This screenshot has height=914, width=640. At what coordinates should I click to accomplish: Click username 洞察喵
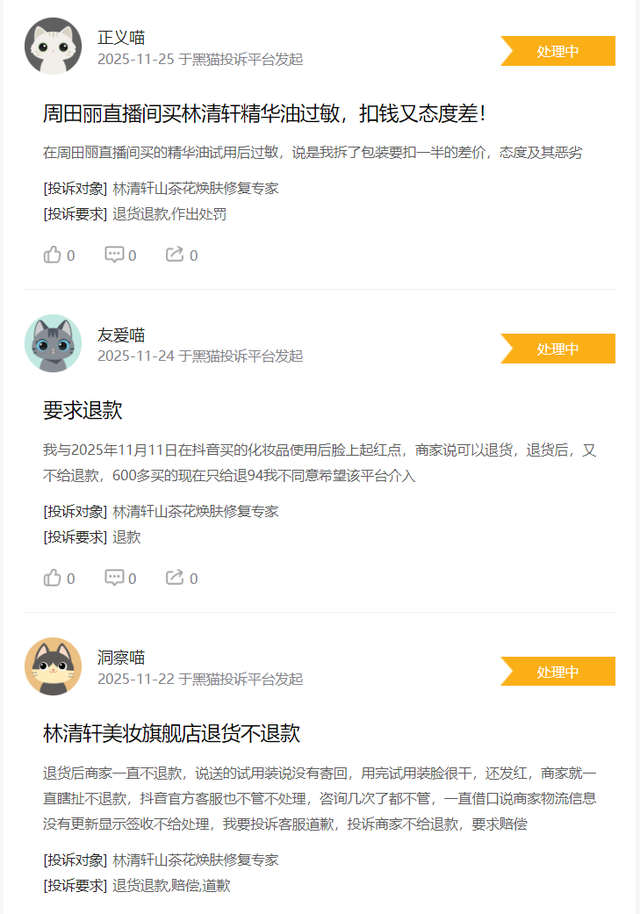point(121,658)
